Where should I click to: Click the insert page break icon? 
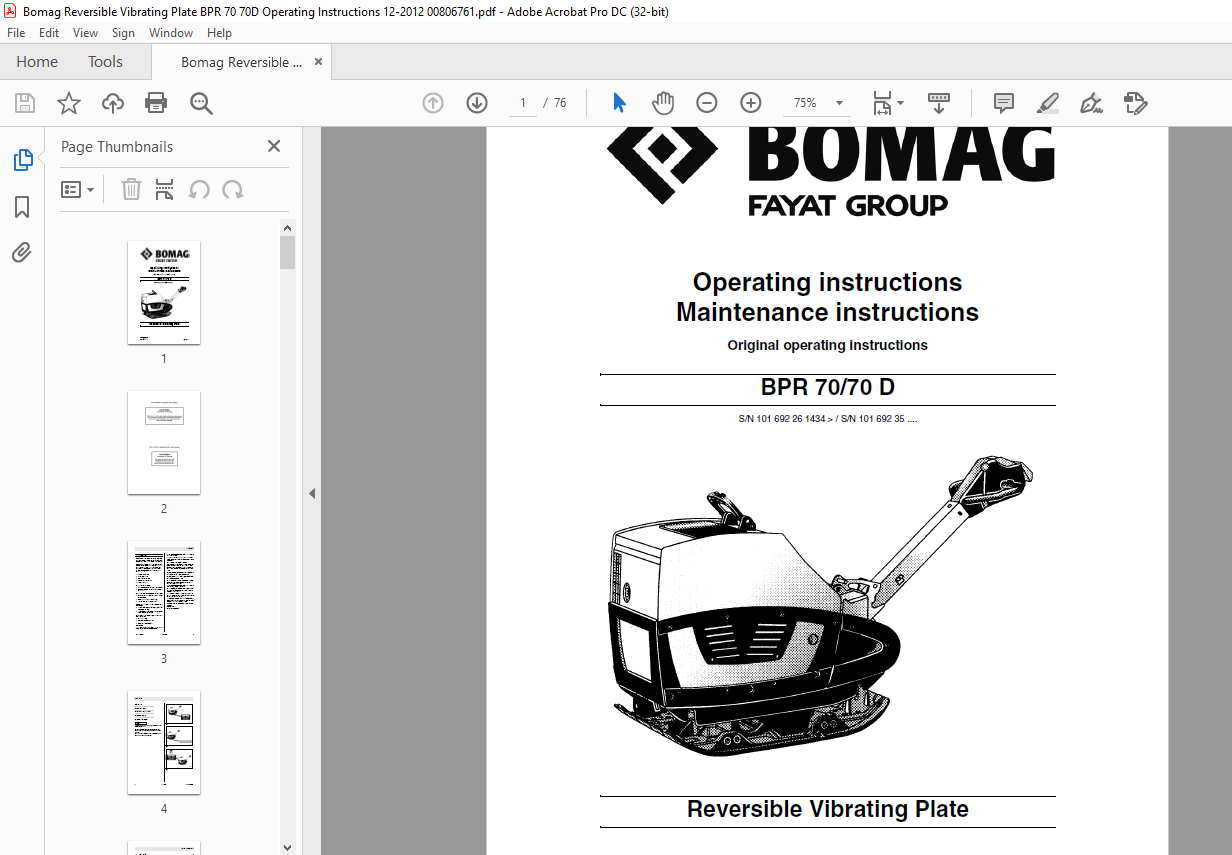[165, 189]
